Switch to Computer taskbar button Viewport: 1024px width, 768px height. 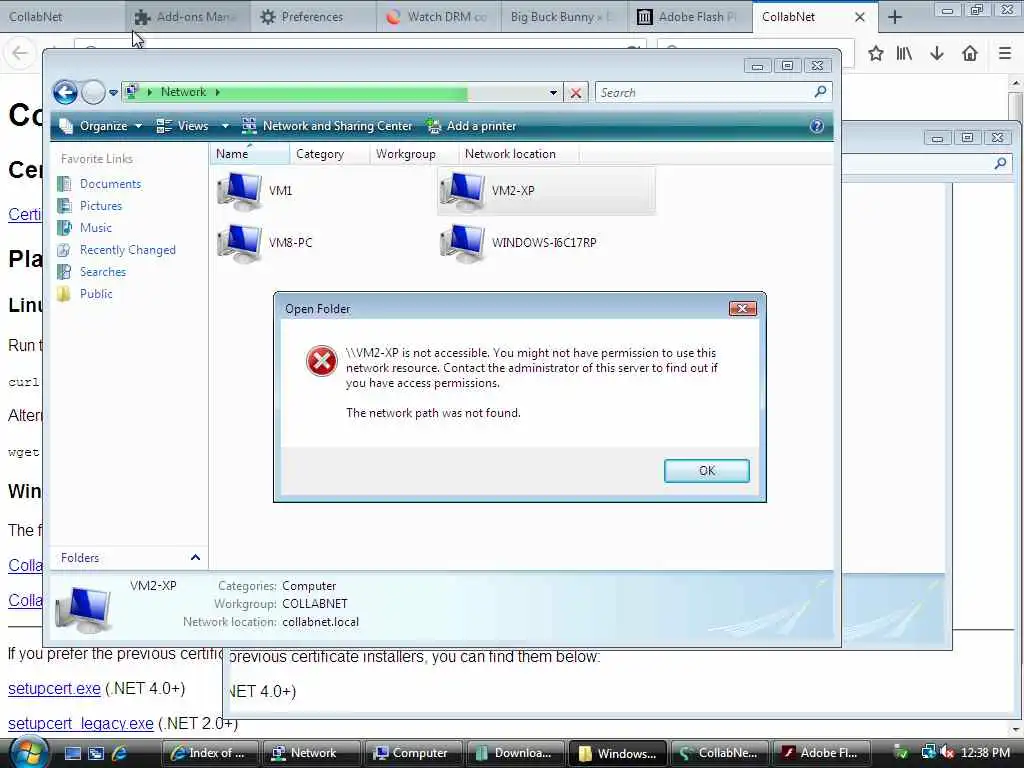click(x=414, y=753)
